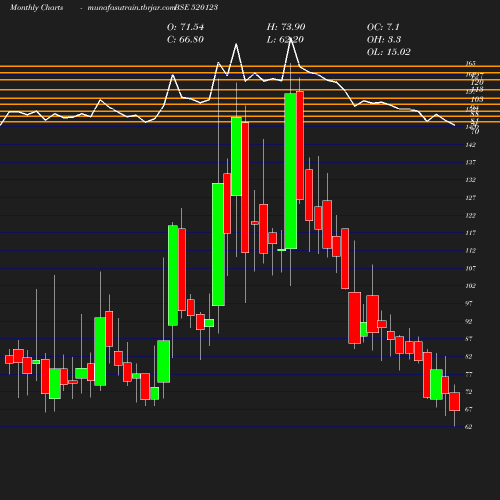This screenshot has width=500, height=500.
Task: Click the 77 price axis label
Action: (469, 374)
